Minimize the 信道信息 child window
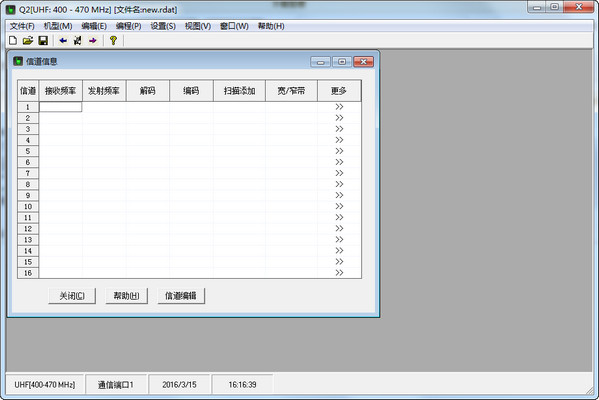 [321, 62]
